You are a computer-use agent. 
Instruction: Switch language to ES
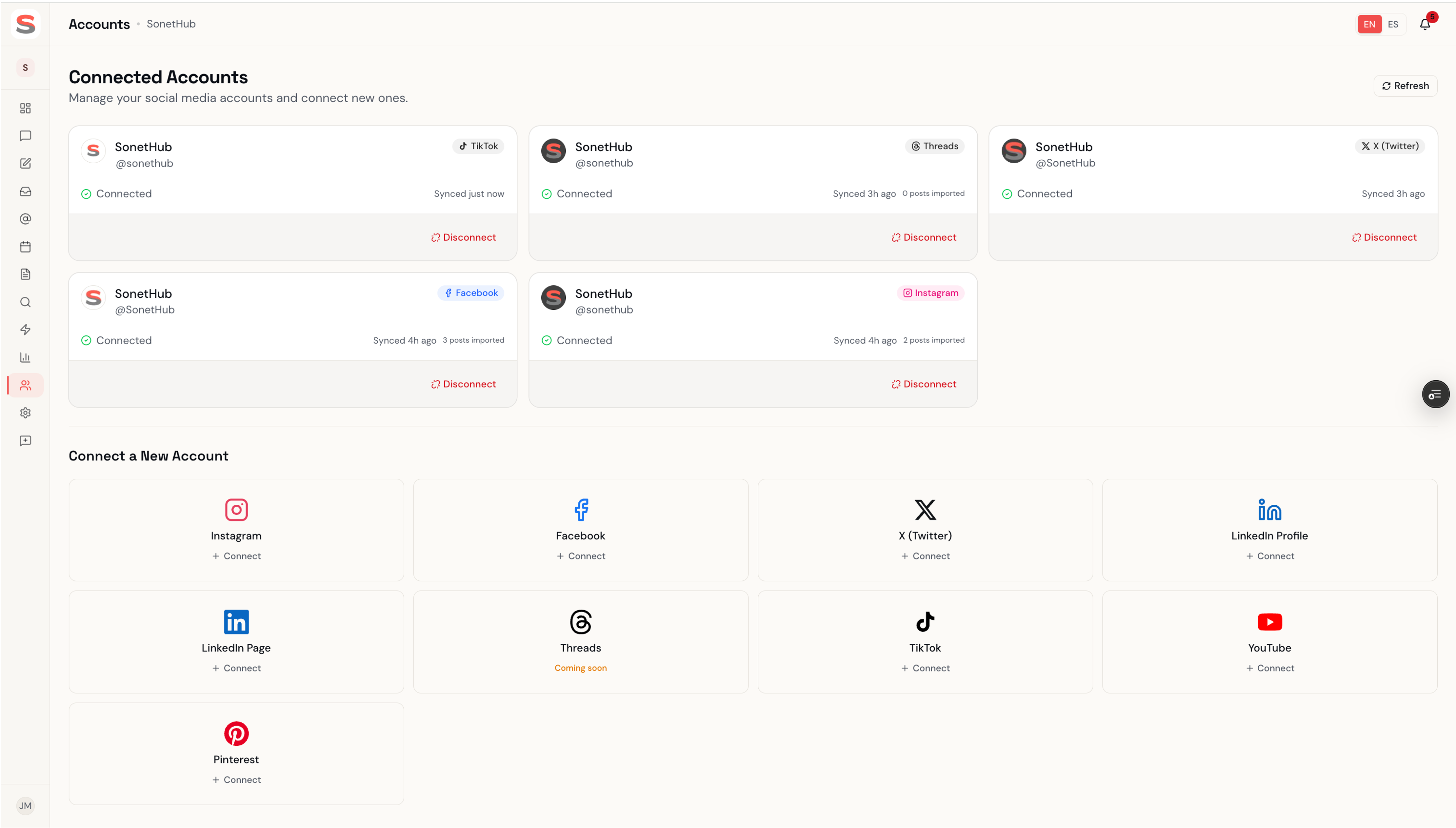pos(1393,24)
